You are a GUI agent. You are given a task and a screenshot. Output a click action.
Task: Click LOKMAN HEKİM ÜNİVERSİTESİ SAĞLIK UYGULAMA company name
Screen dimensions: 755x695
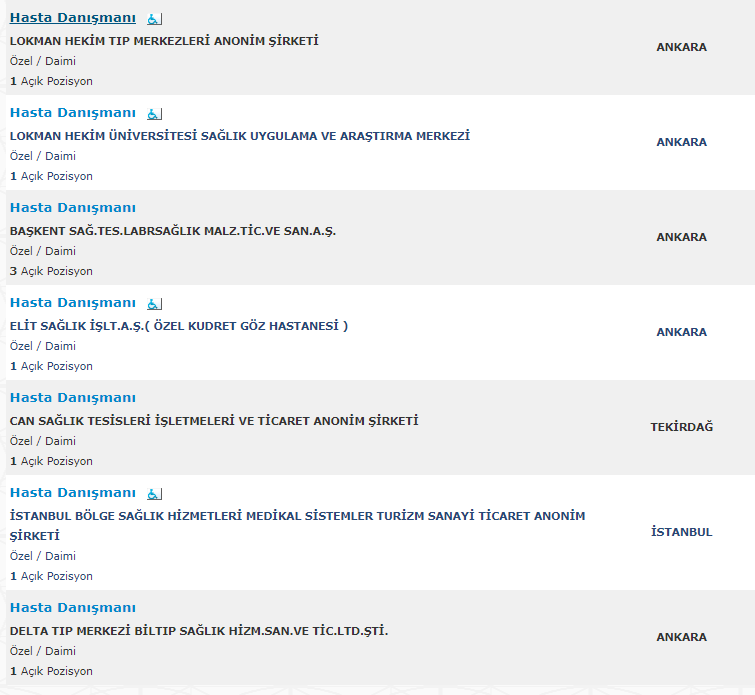(x=240, y=136)
